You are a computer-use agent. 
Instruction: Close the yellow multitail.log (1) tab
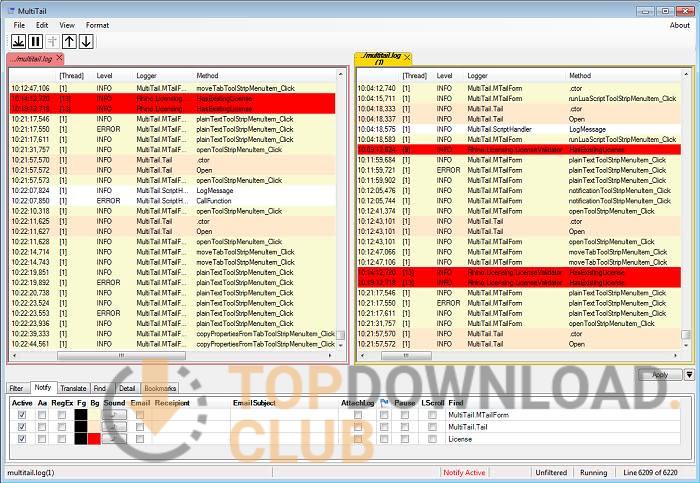point(407,58)
